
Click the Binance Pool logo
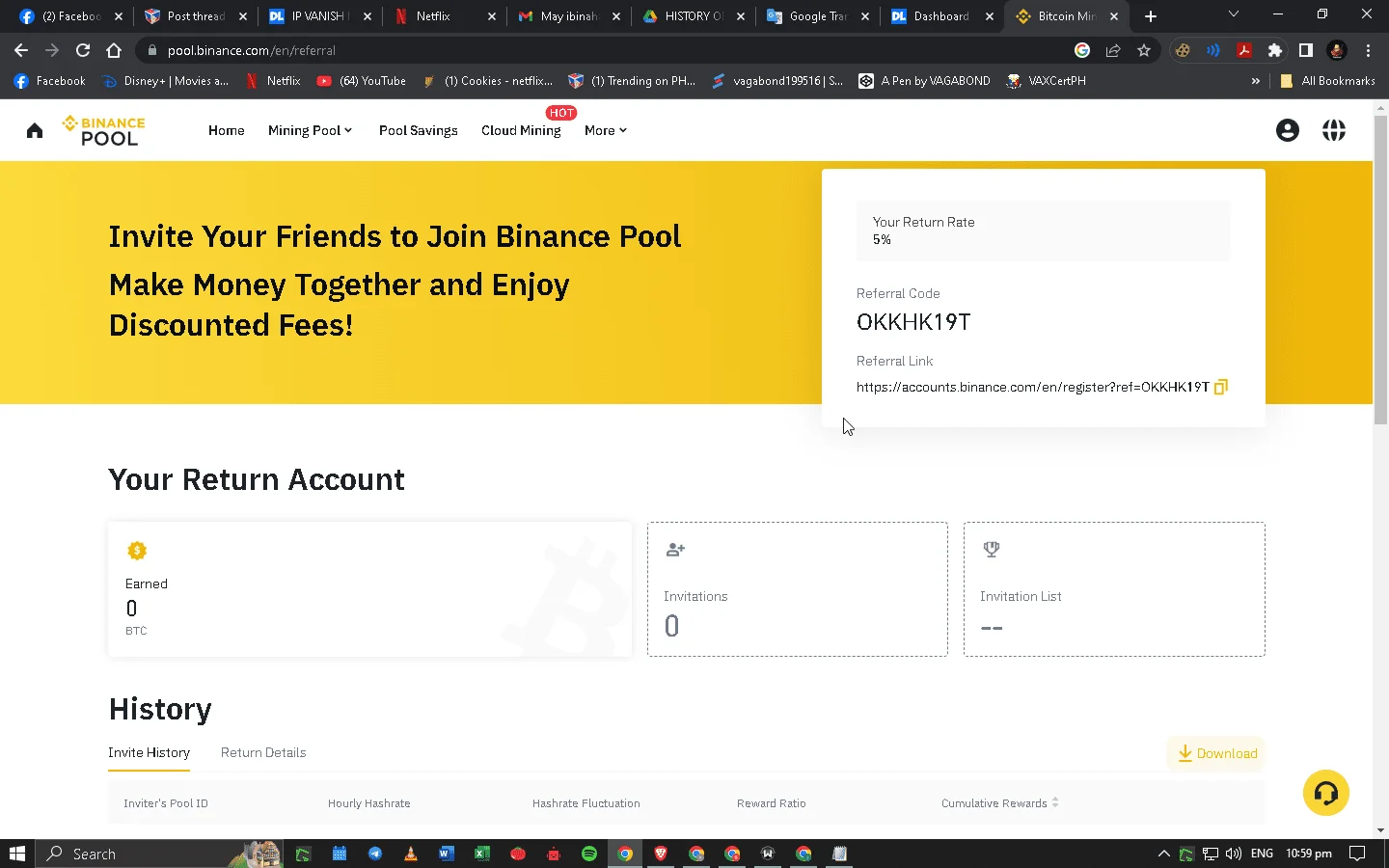pyautogui.click(x=103, y=131)
